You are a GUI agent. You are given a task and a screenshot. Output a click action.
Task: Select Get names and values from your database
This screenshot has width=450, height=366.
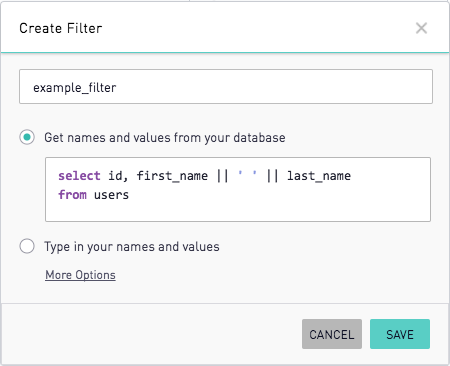click(27, 137)
